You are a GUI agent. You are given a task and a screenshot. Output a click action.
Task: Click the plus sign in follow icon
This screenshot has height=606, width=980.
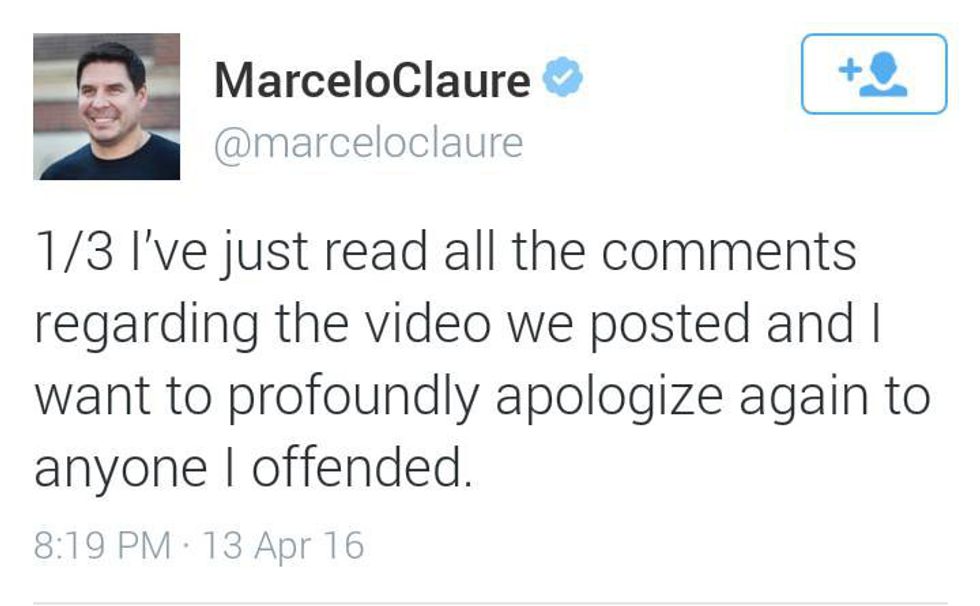coord(849,69)
